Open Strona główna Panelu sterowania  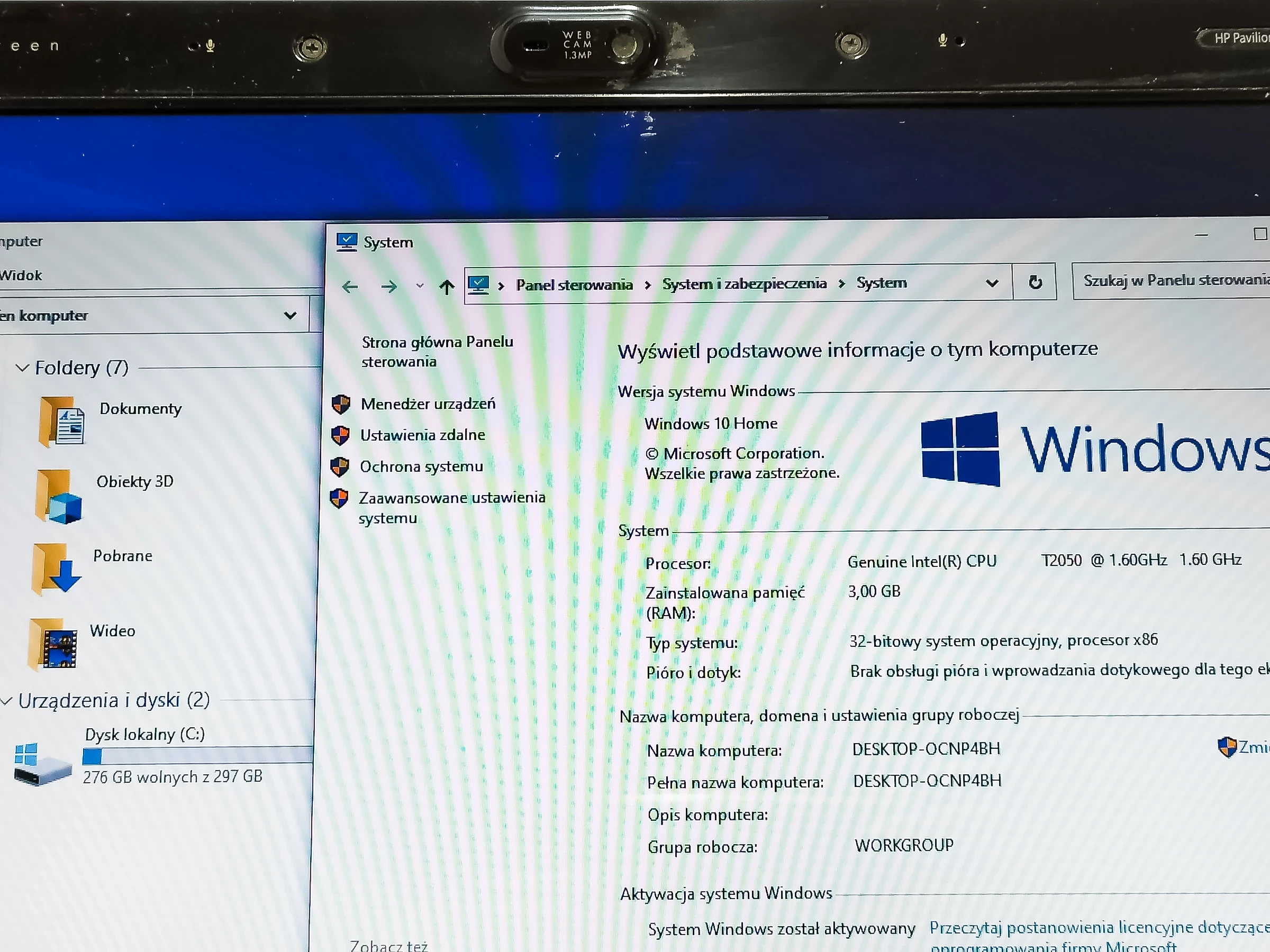[x=438, y=351]
